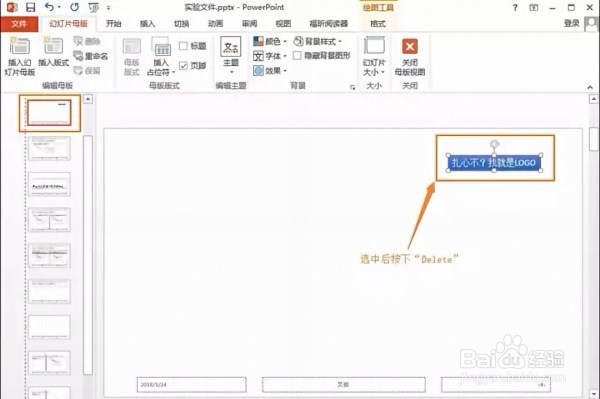Switch to the Transitions (切换) tab
Viewport: 600px width, 399px height.
pyautogui.click(x=181, y=24)
